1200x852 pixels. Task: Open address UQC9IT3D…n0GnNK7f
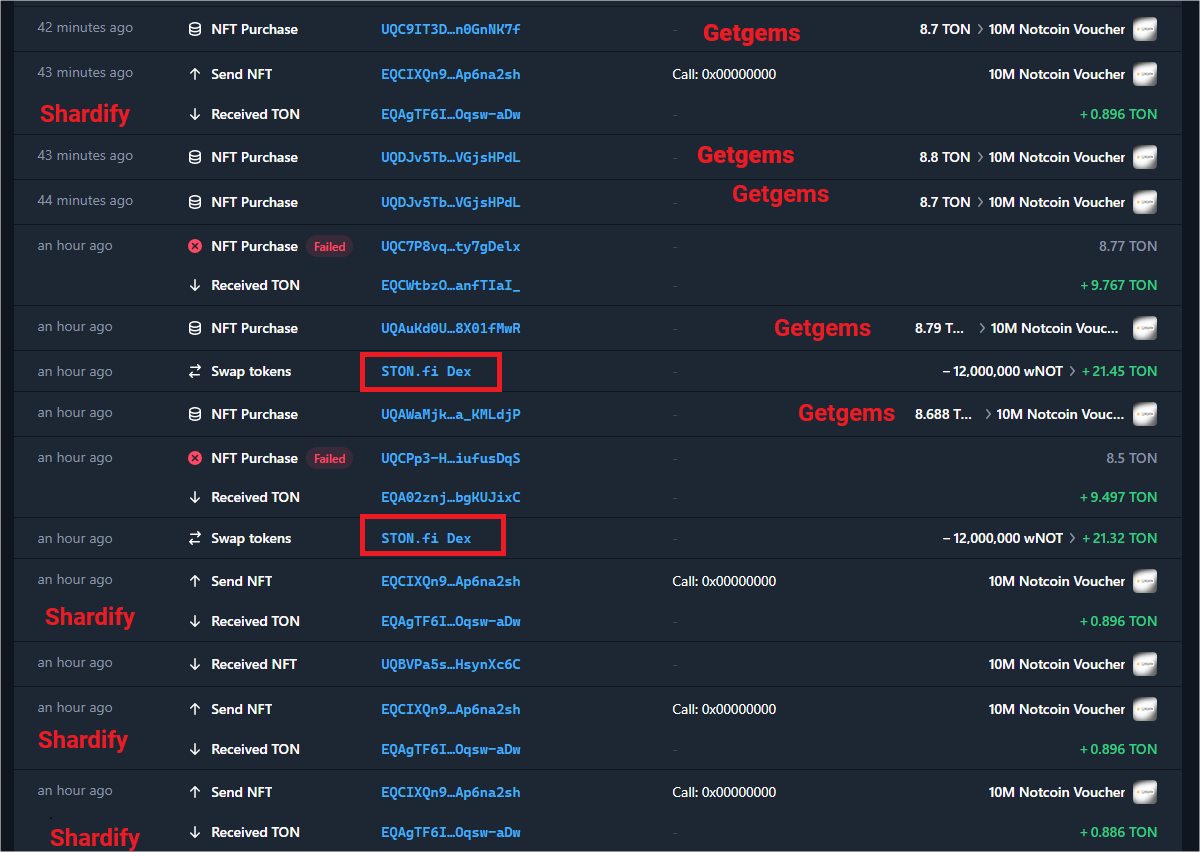[450, 29]
